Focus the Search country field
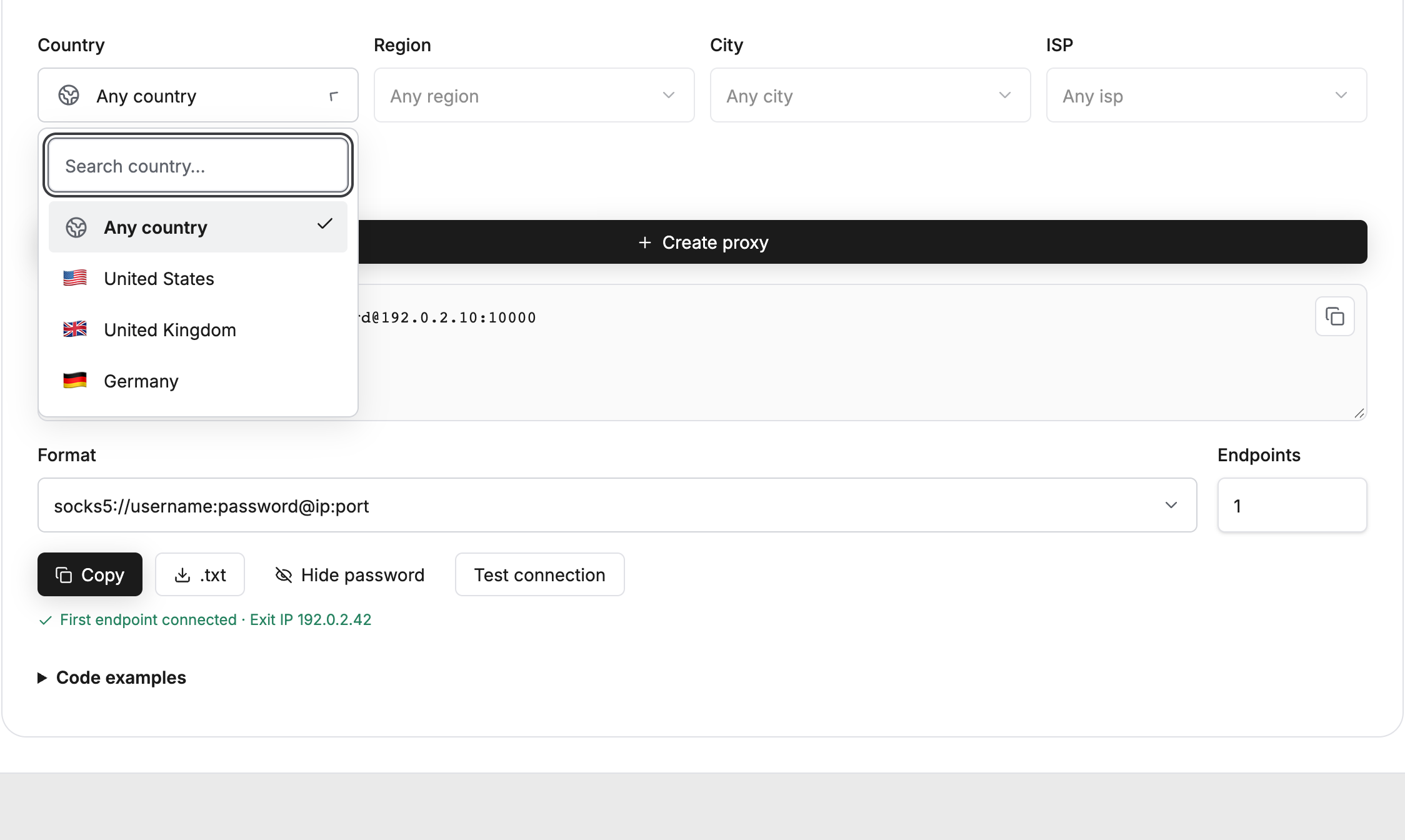 197,166
